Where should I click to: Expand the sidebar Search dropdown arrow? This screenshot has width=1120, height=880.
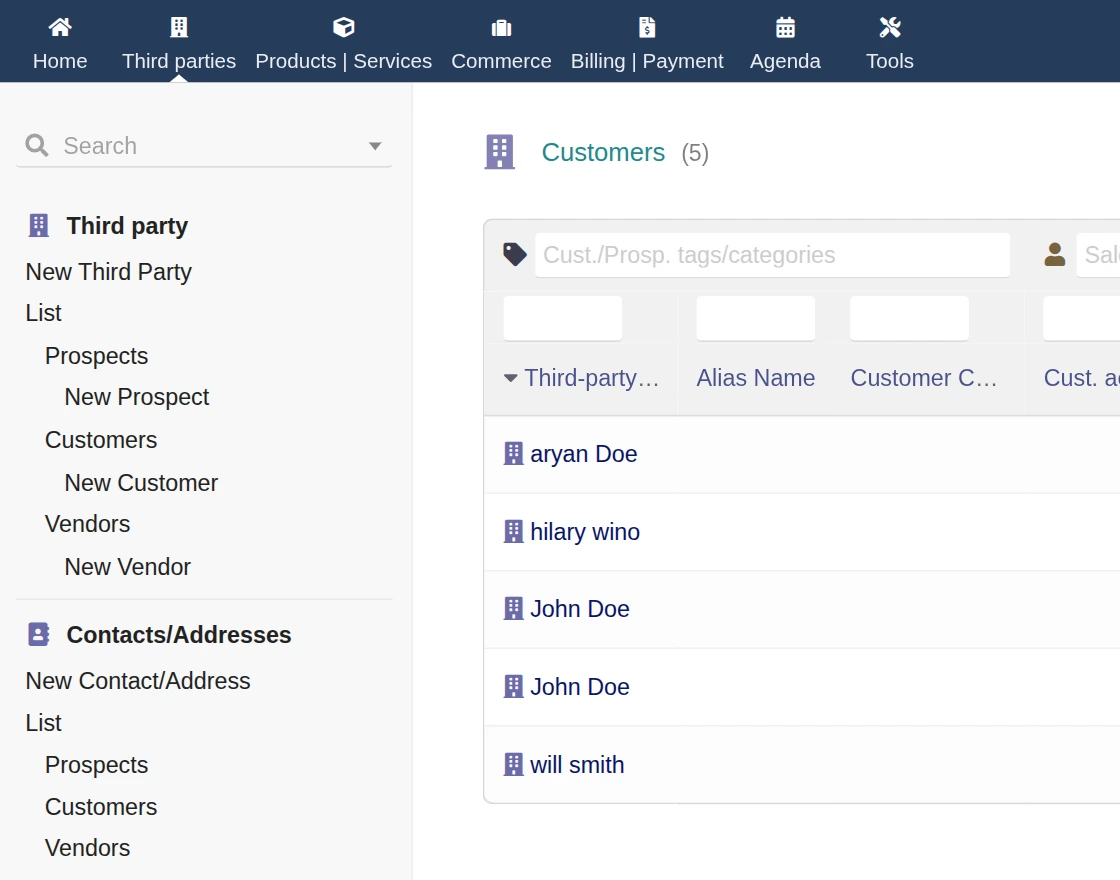click(375, 146)
